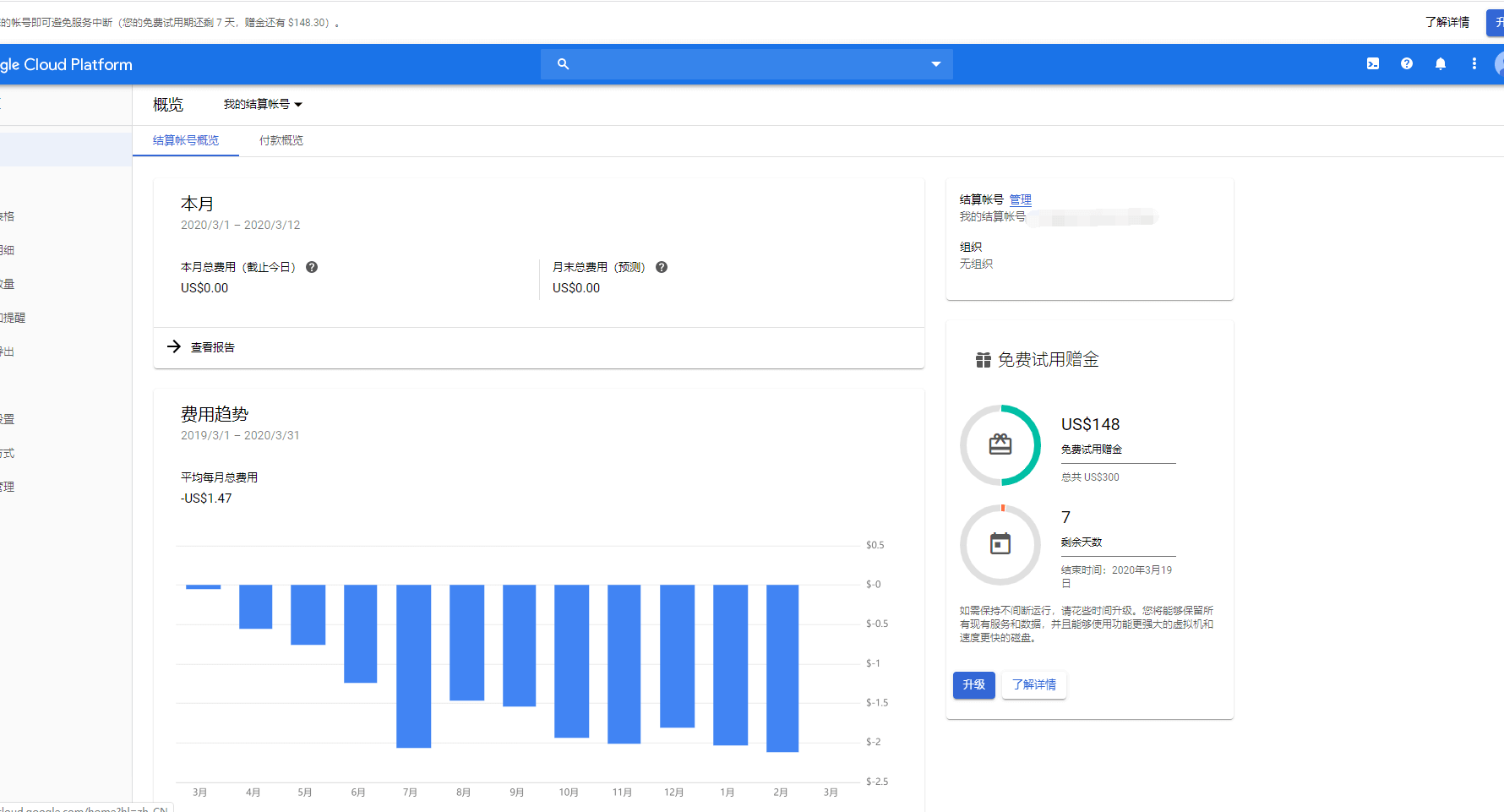The width and height of the screenshot is (1504, 812).
Task: Switch to the 付款概览 tab
Action: [281, 140]
